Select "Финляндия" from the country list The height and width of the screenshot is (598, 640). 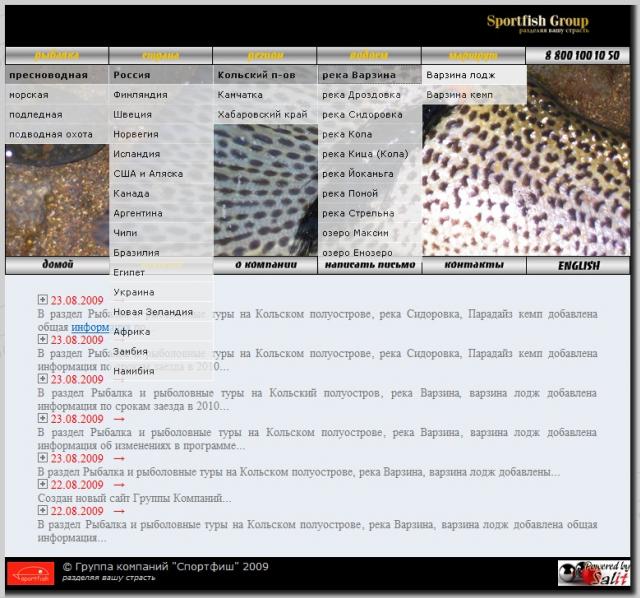(x=140, y=95)
